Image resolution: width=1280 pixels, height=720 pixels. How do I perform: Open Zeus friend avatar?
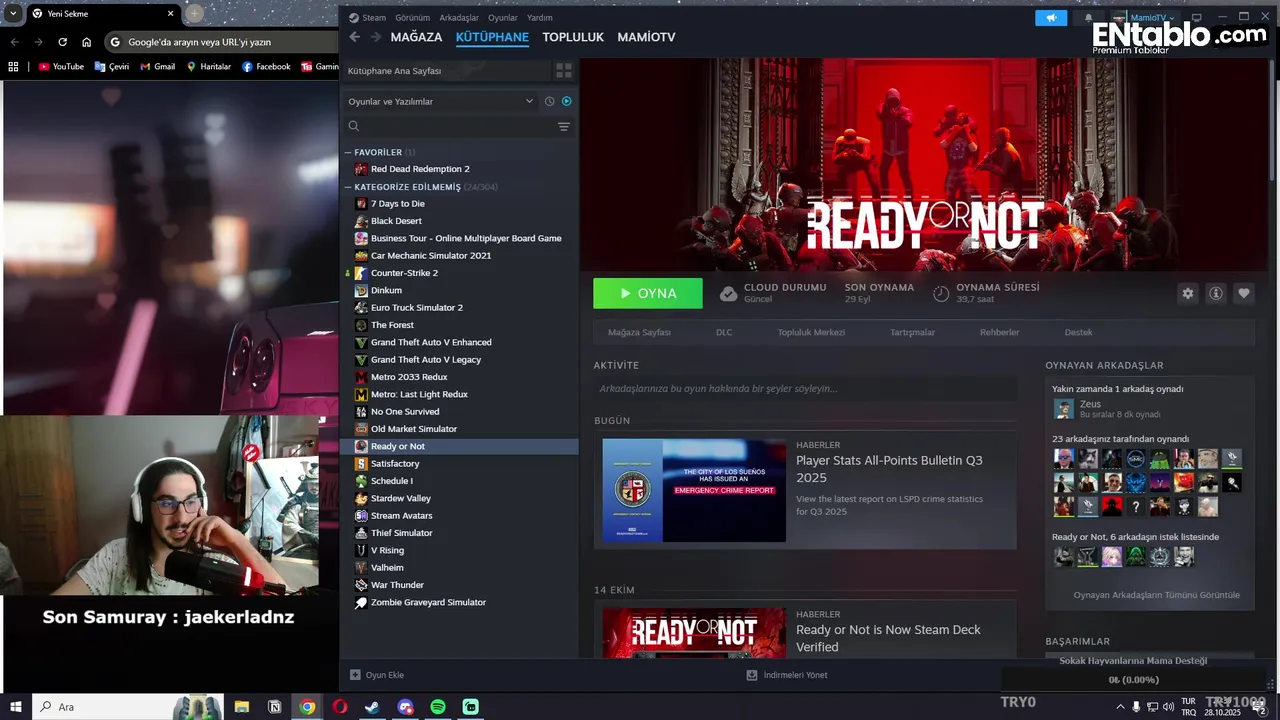pyautogui.click(x=1064, y=409)
